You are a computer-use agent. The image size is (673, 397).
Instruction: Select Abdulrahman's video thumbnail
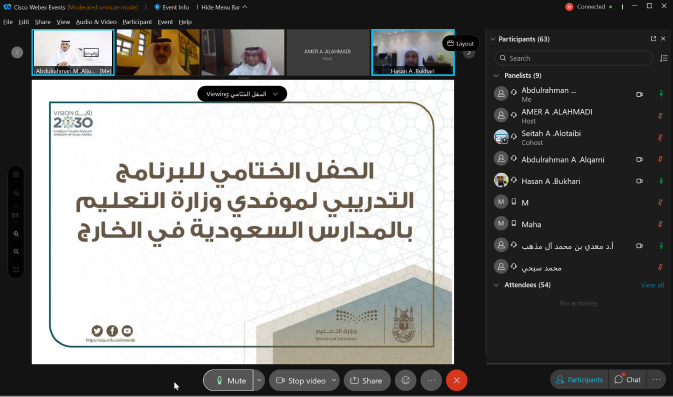[x=73, y=52]
